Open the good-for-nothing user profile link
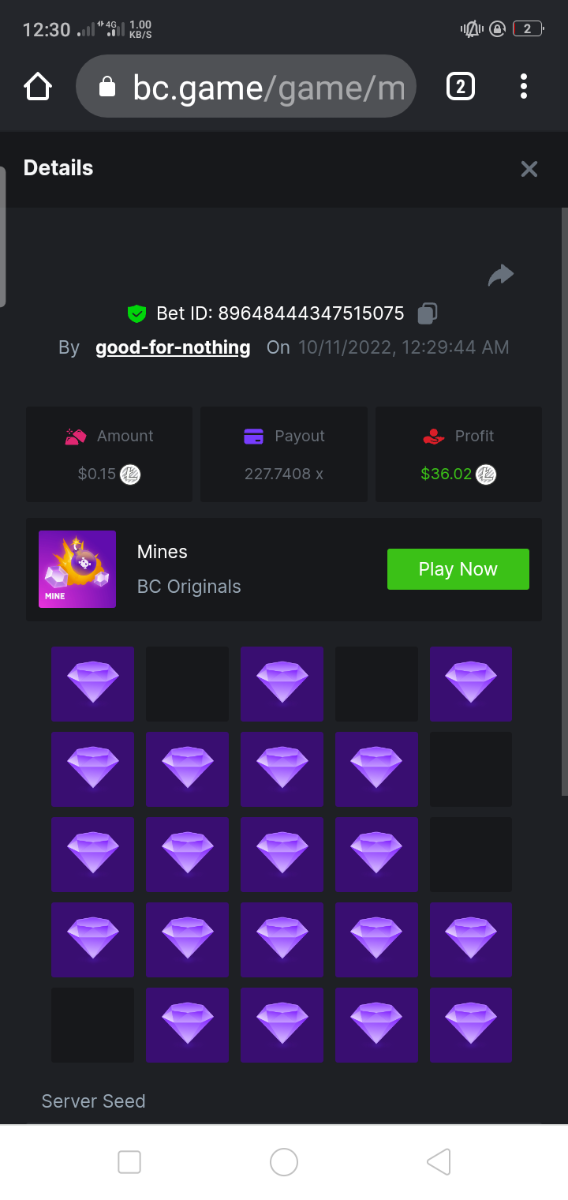 click(x=173, y=348)
